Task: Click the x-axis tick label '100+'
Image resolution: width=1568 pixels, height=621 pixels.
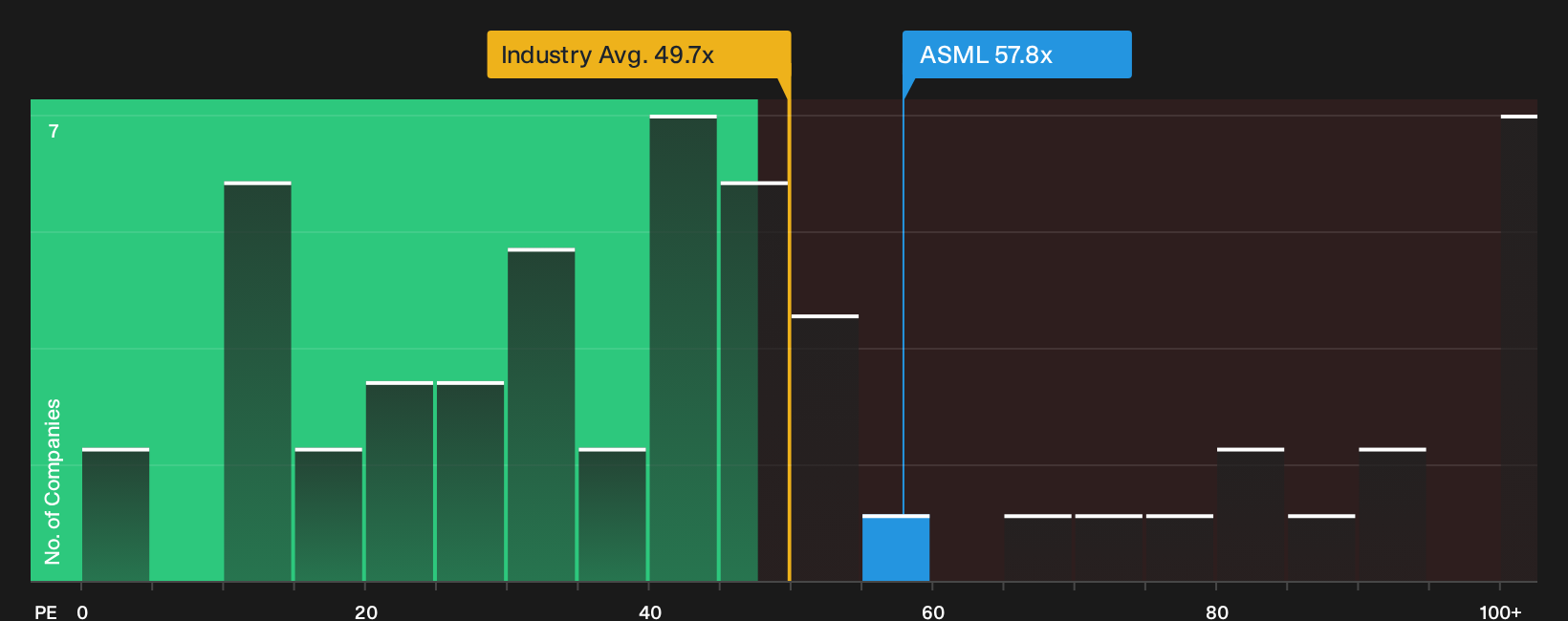Action: (x=1500, y=611)
